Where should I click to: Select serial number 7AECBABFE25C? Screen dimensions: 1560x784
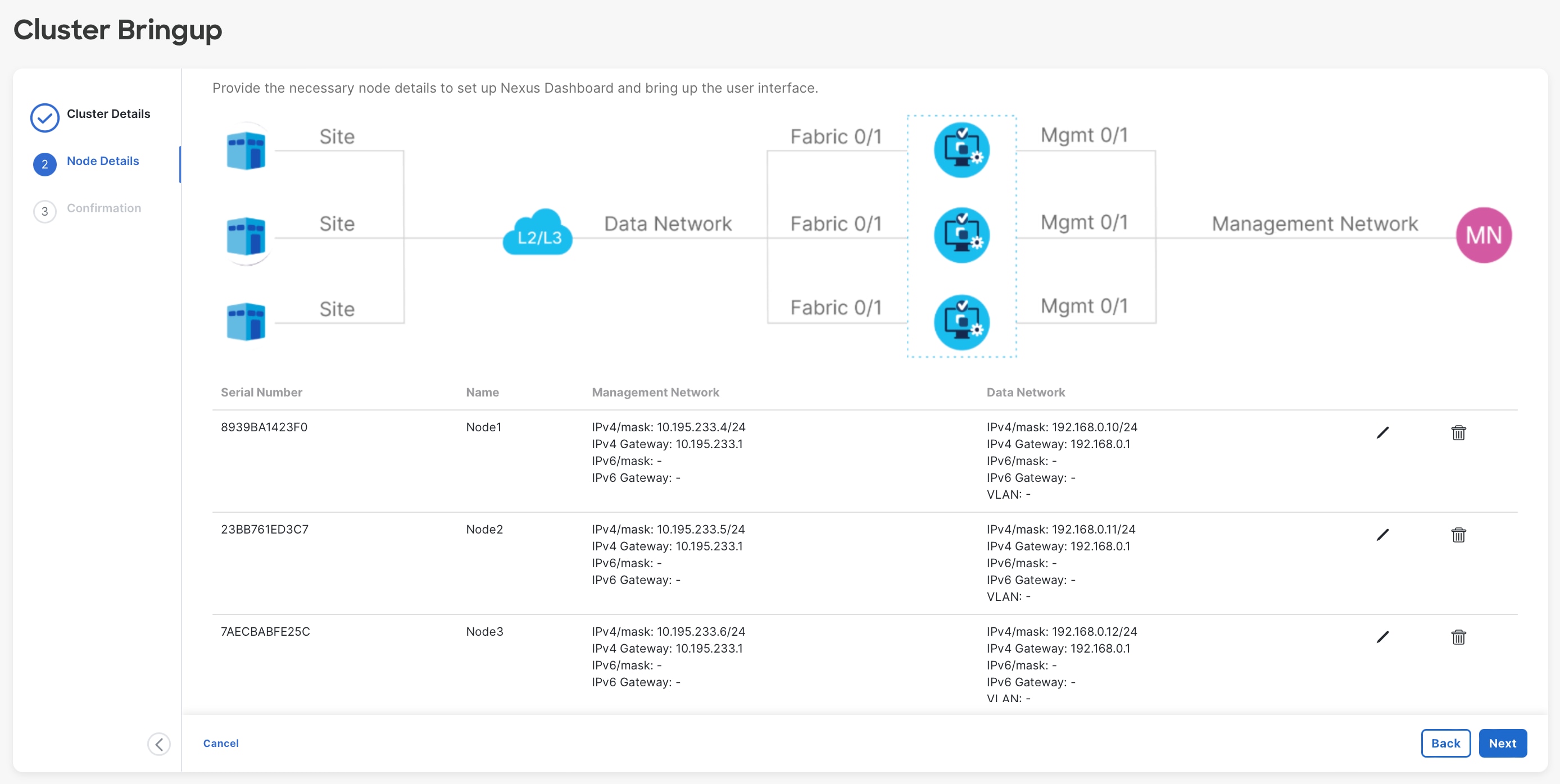click(265, 632)
